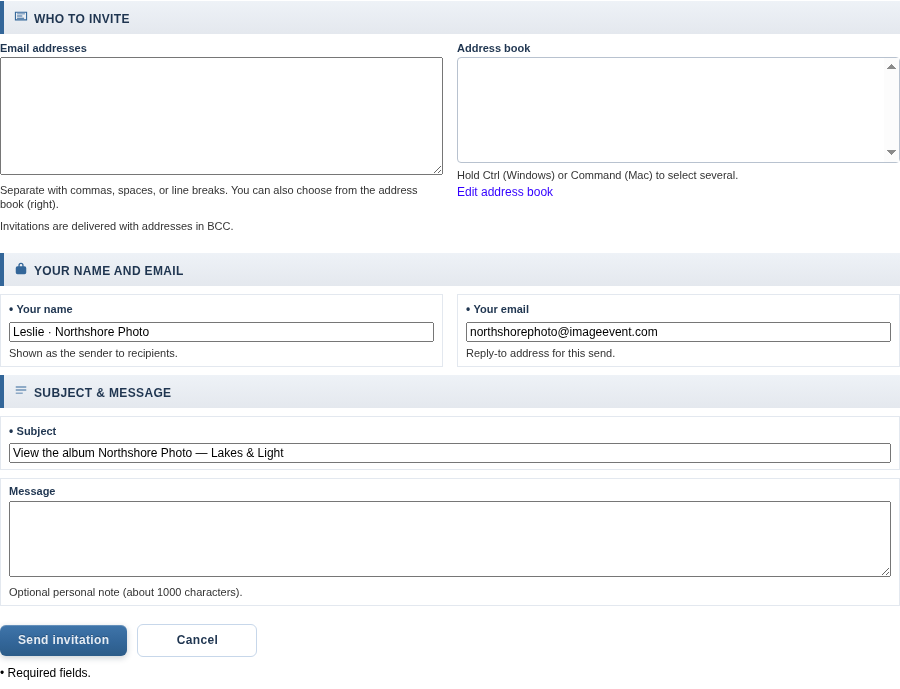Click the Address book scroll up arrow
The image size is (900, 689).
tap(891, 67)
